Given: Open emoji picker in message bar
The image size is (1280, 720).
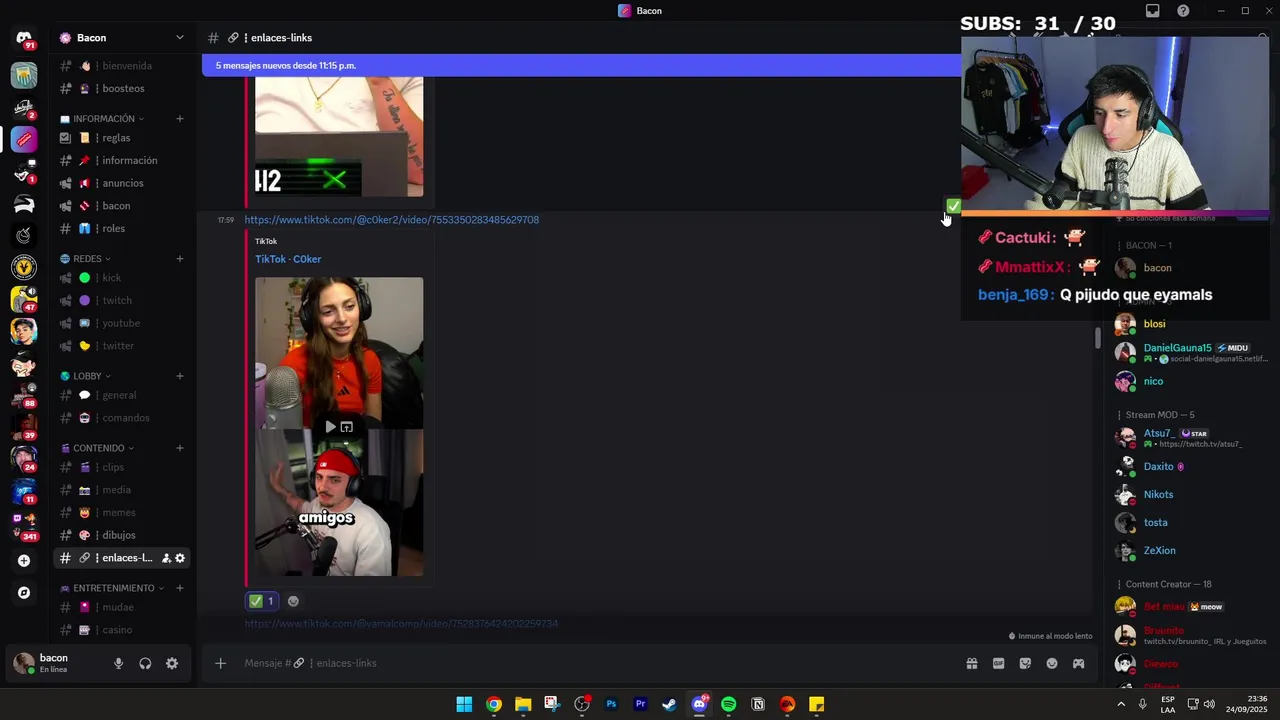Looking at the screenshot, I should pyautogui.click(x=1052, y=663).
